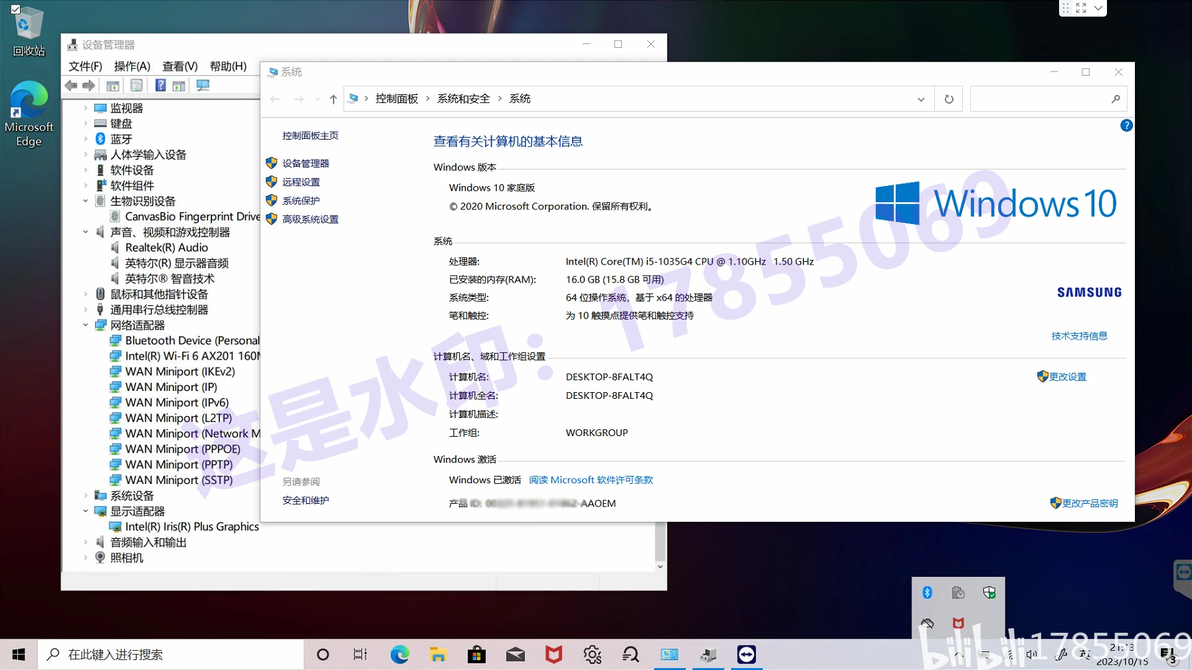Open 系统保护 link
This screenshot has height=670, width=1192.
point(301,201)
